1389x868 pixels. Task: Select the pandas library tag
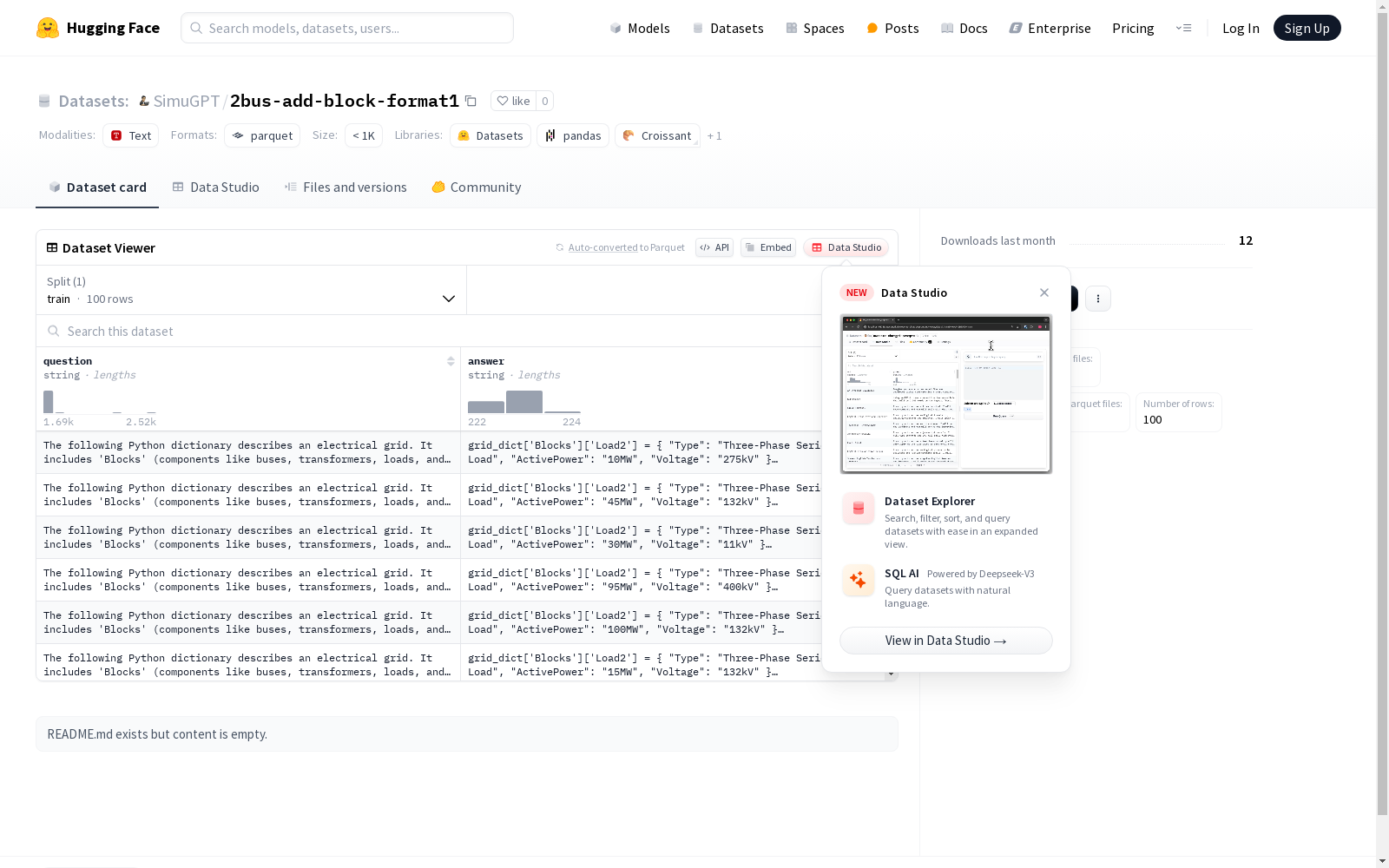(573, 135)
